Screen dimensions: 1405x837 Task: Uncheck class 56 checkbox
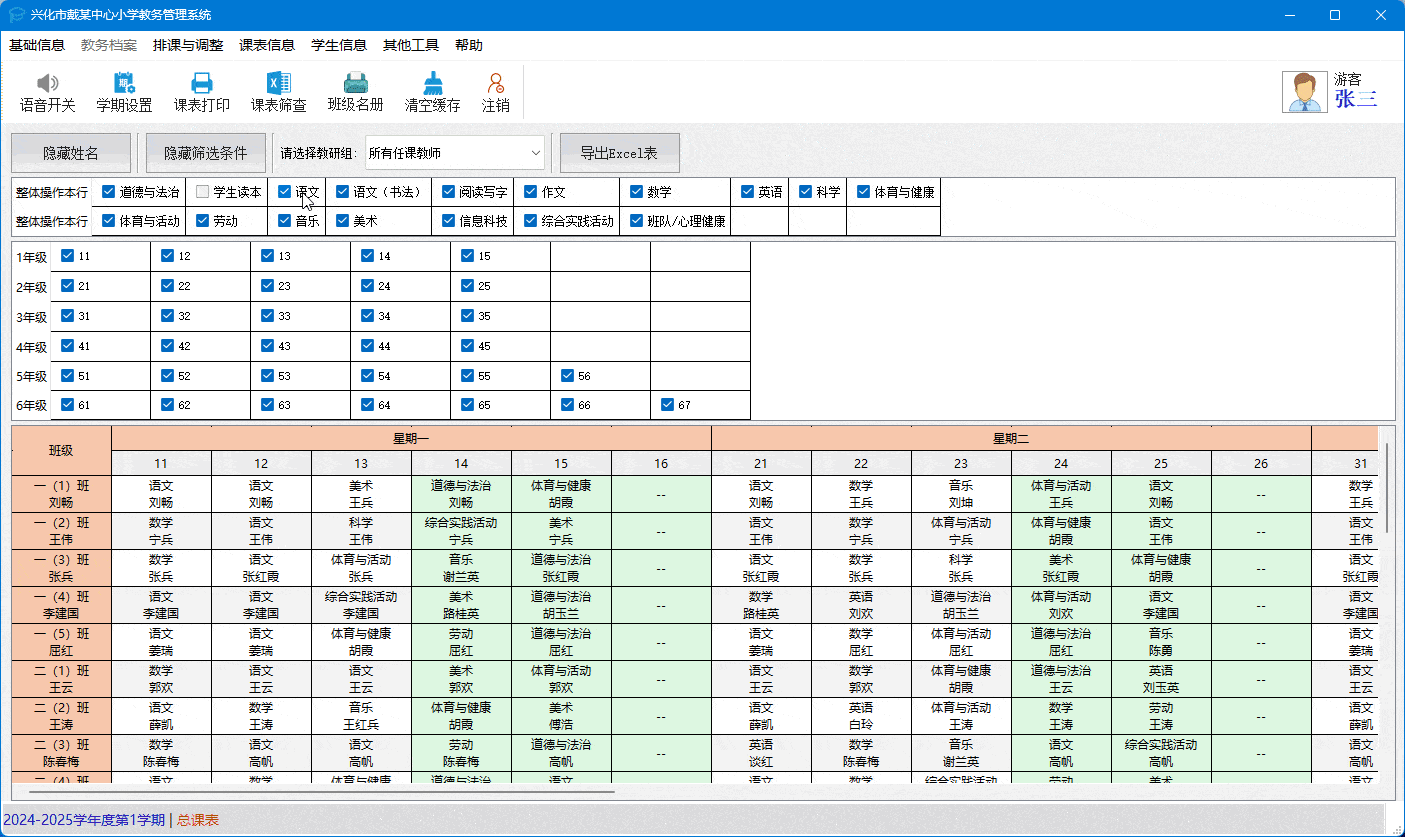click(568, 376)
